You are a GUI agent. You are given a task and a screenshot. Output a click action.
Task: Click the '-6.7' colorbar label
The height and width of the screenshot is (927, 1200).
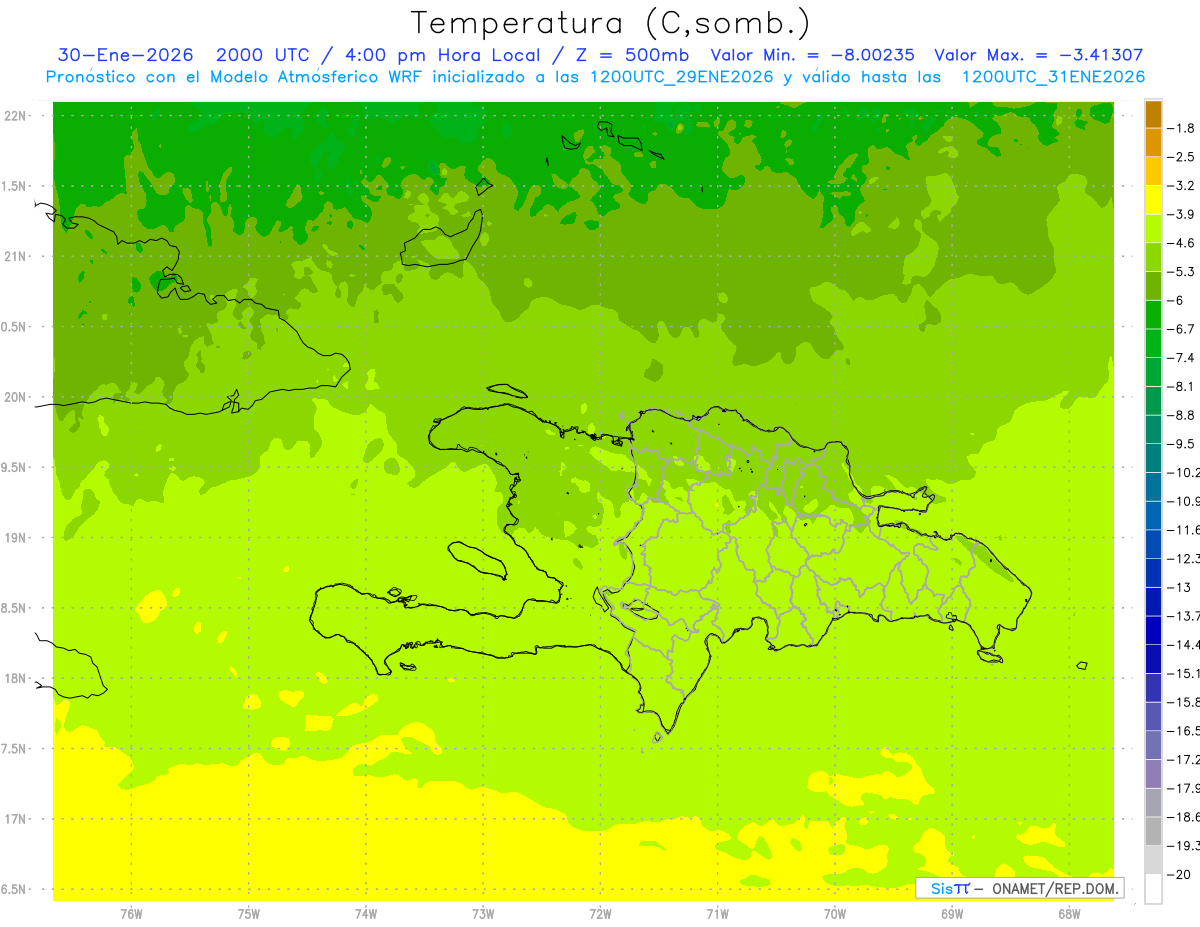pos(1183,329)
